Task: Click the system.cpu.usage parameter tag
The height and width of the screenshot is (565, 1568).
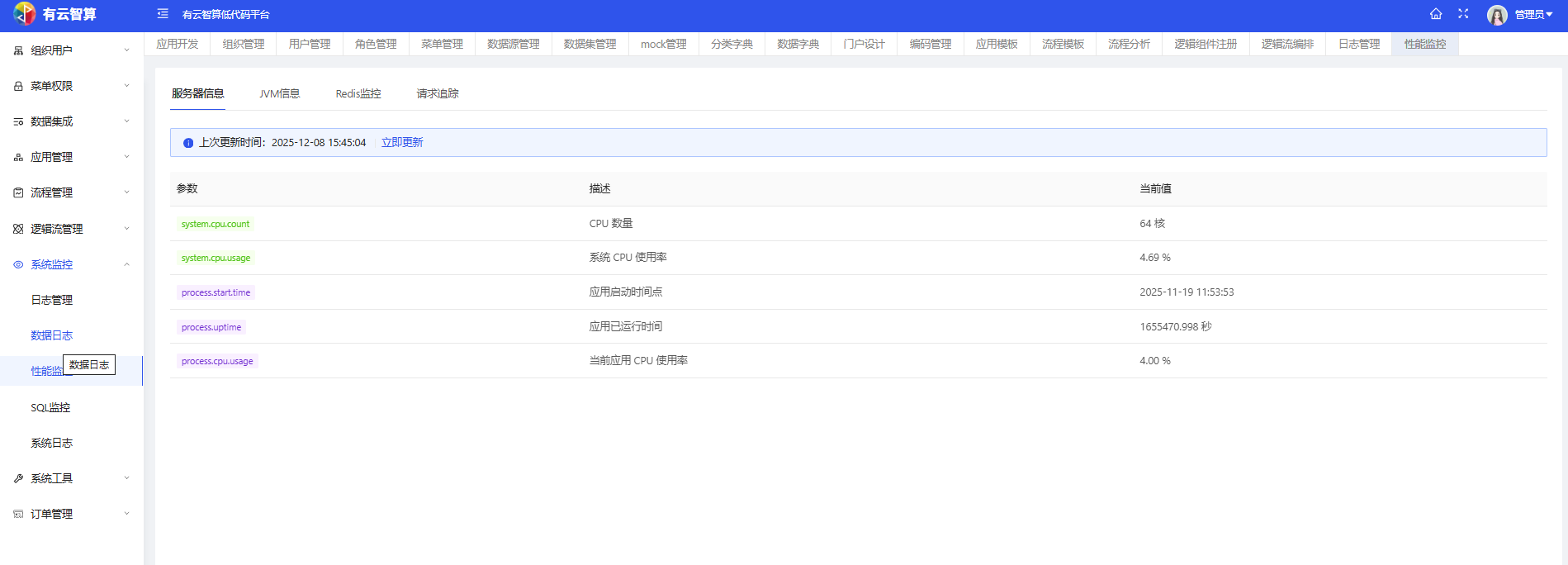Action: click(x=216, y=258)
